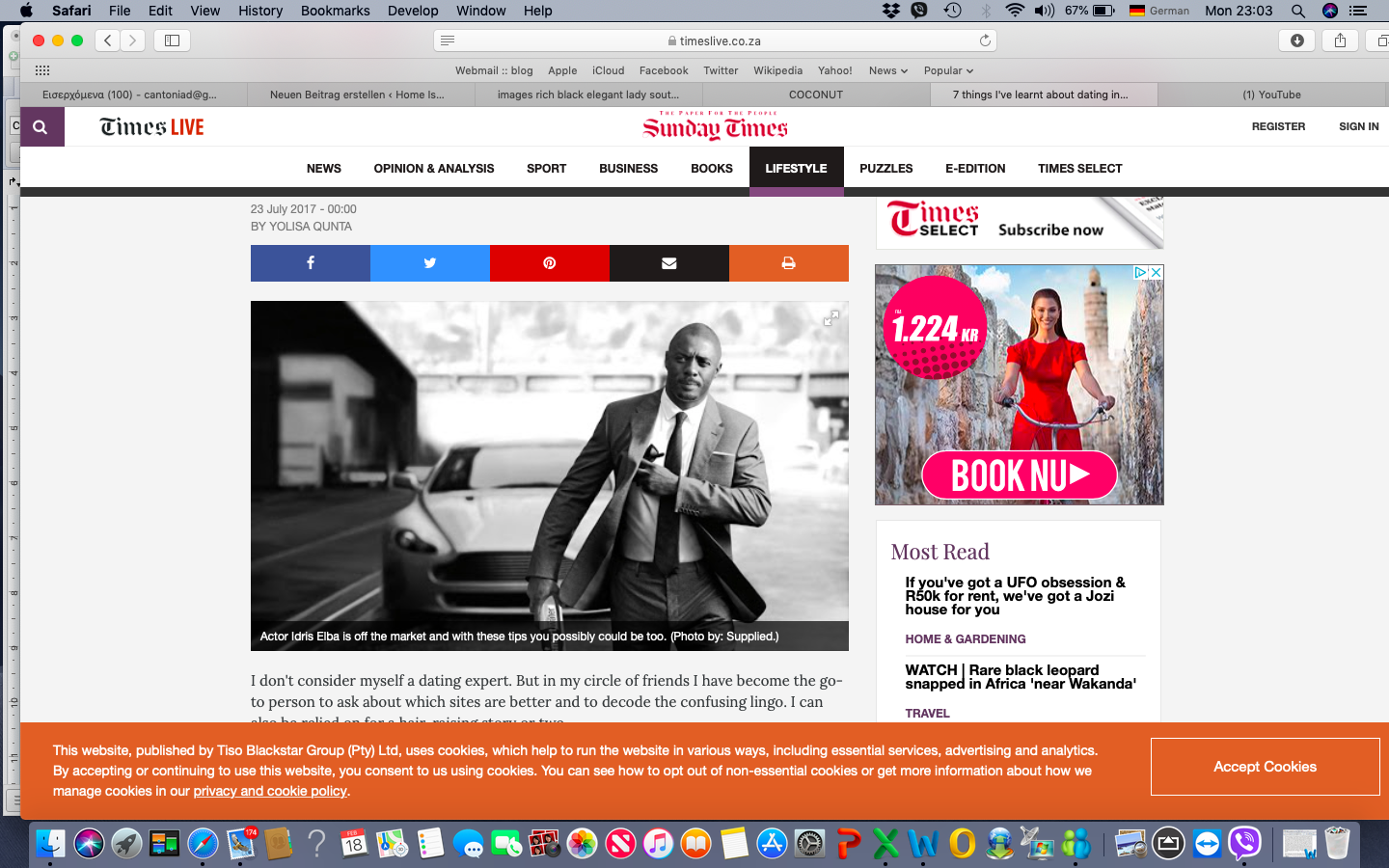This screenshot has width=1389, height=868.
Task: Go to OPINION & ANALYSIS section
Action: tap(434, 168)
